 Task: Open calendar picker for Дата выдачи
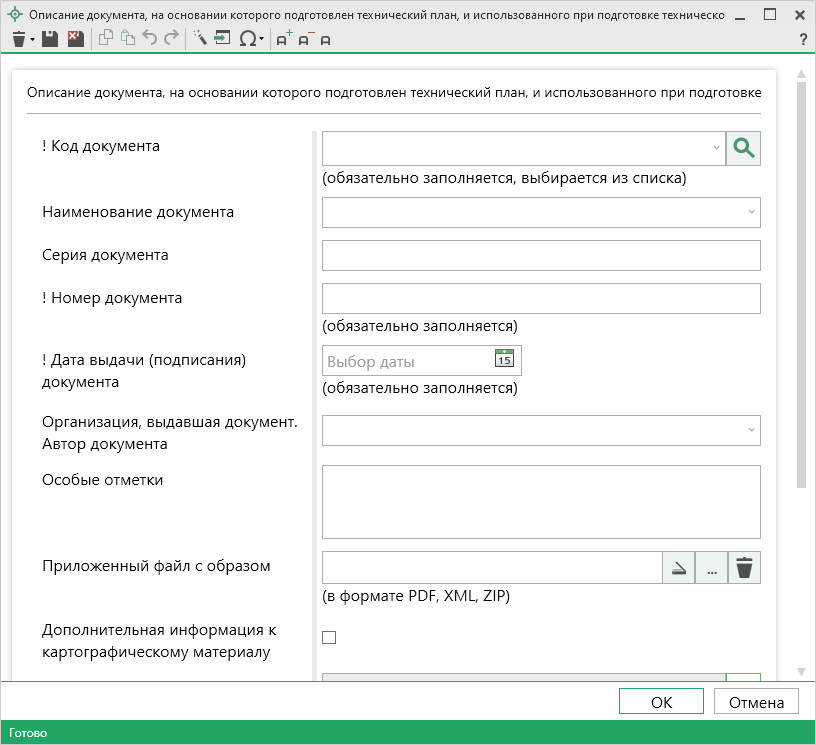point(504,360)
